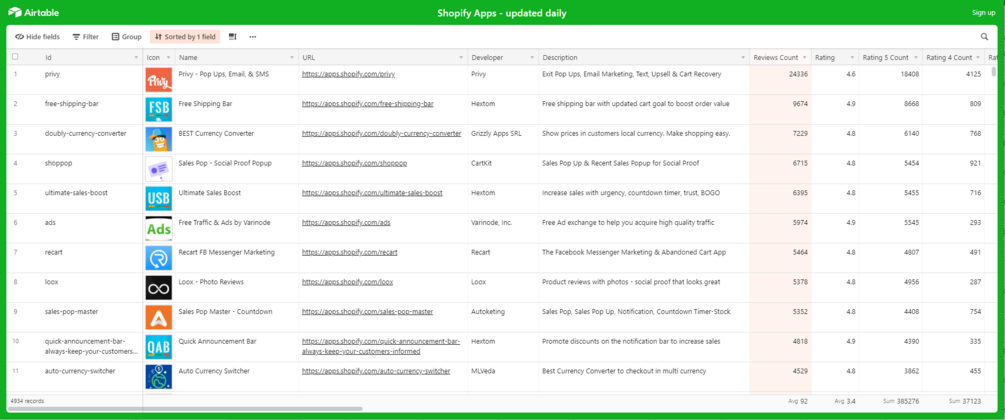
Task: Select the Rating 5 Count cell '18408'
Action: point(890,80)
